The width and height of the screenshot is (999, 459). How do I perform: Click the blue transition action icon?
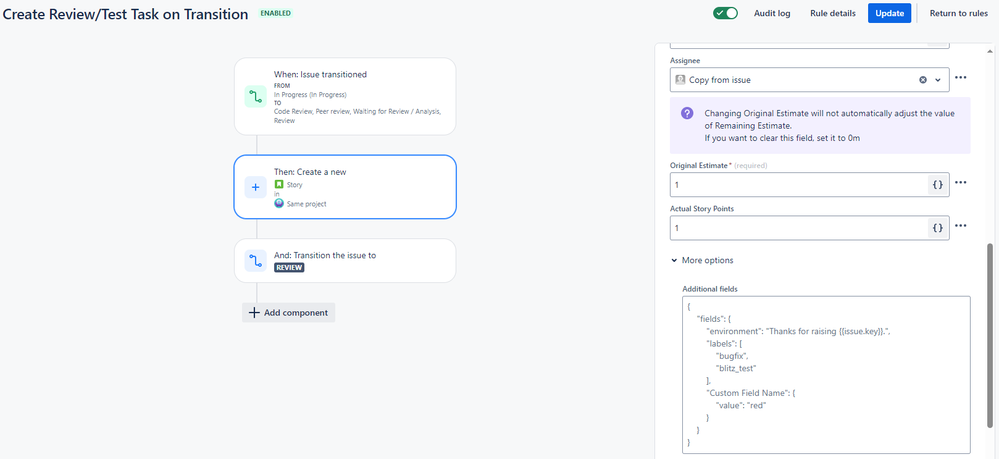coord(255,260)
